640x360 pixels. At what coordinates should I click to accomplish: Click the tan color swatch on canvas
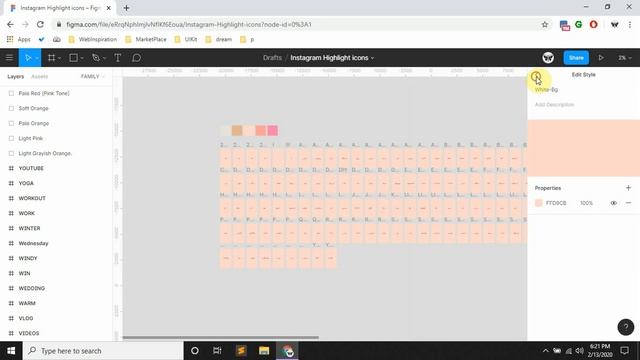237,131
